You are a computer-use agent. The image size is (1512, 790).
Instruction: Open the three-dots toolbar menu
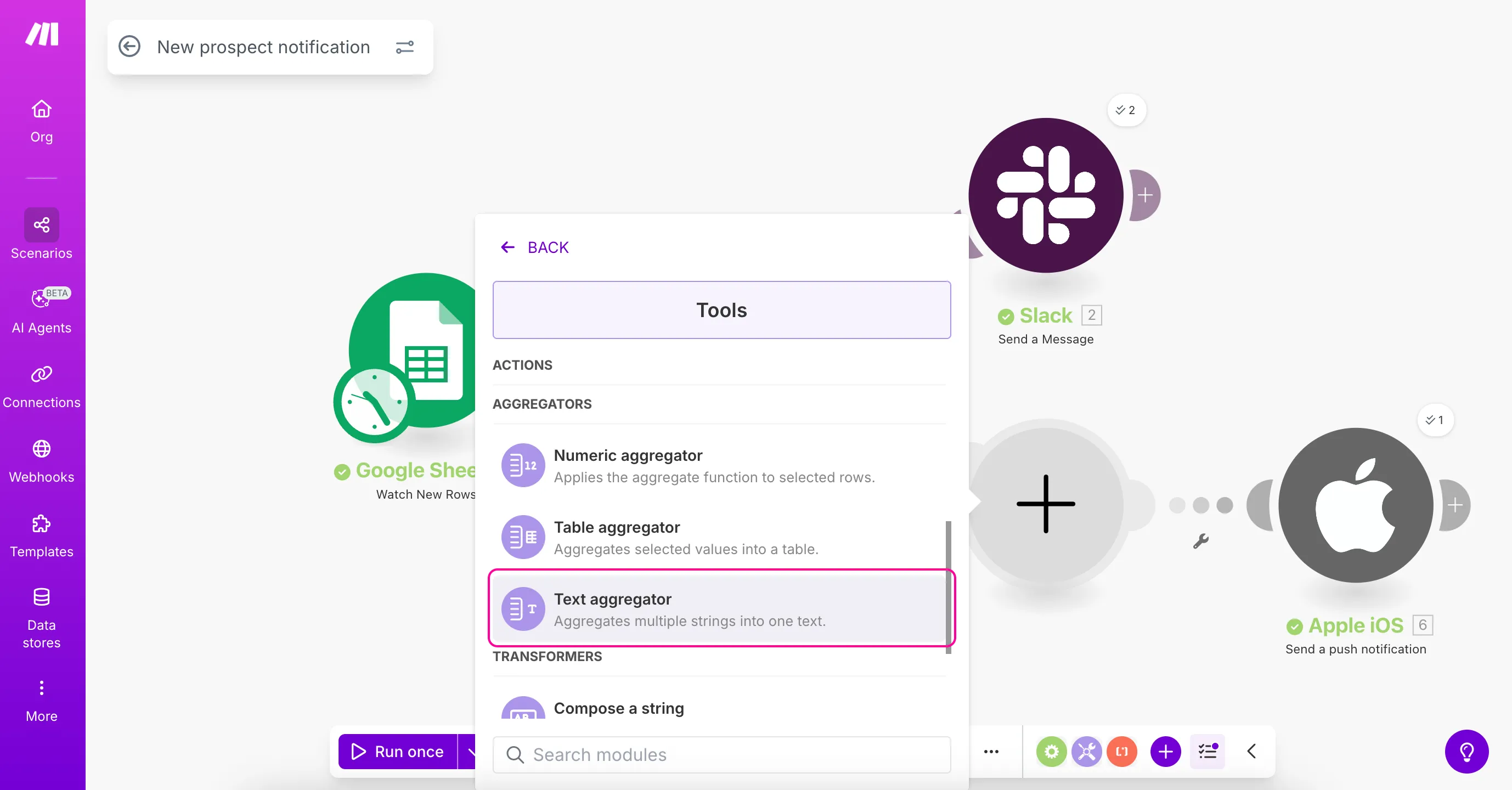click(991, 752)
